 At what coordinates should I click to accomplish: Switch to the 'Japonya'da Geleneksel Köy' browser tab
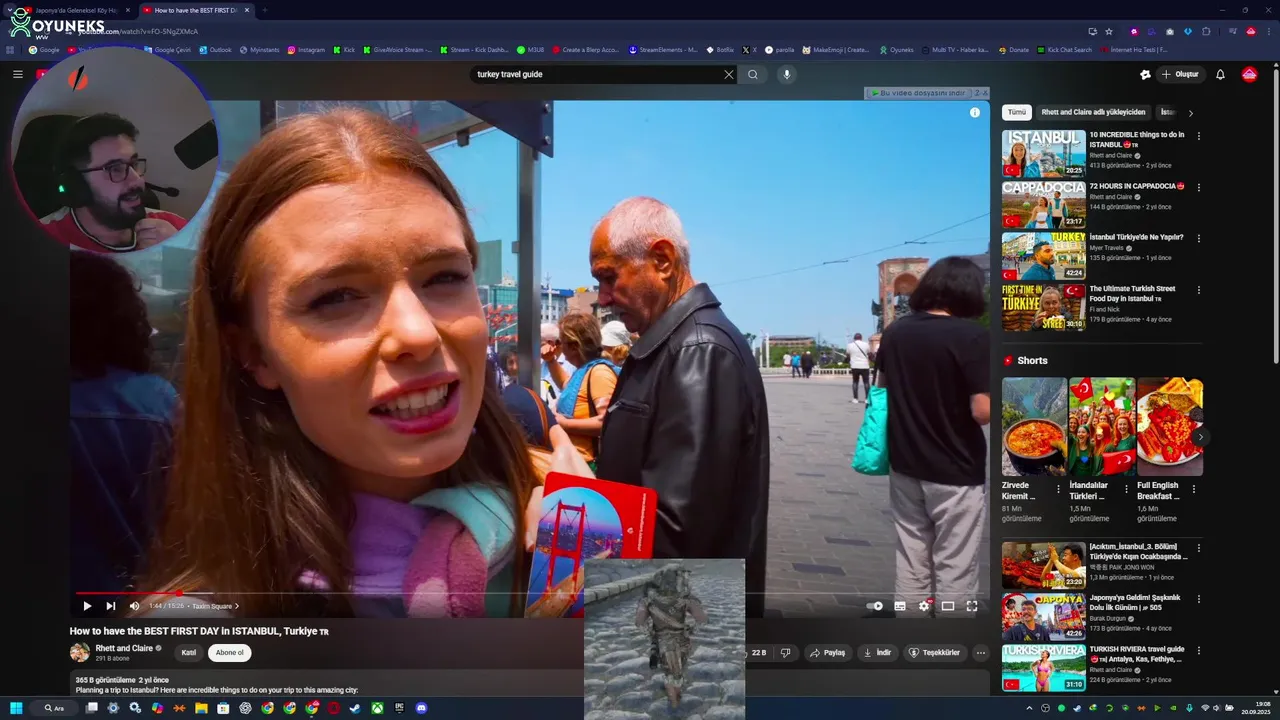click(x=78, y=10)
